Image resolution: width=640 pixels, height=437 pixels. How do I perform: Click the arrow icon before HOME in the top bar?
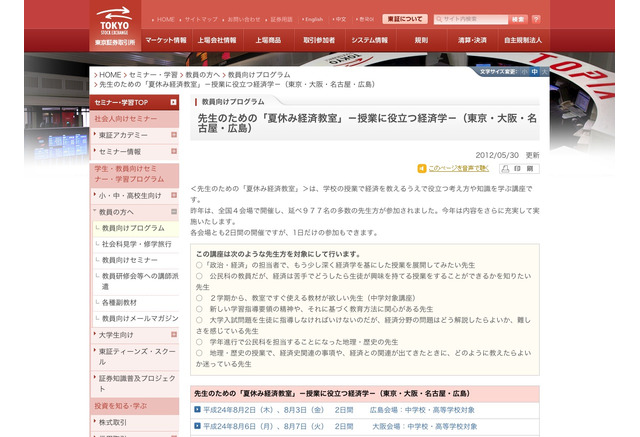[x=152, y=19]
